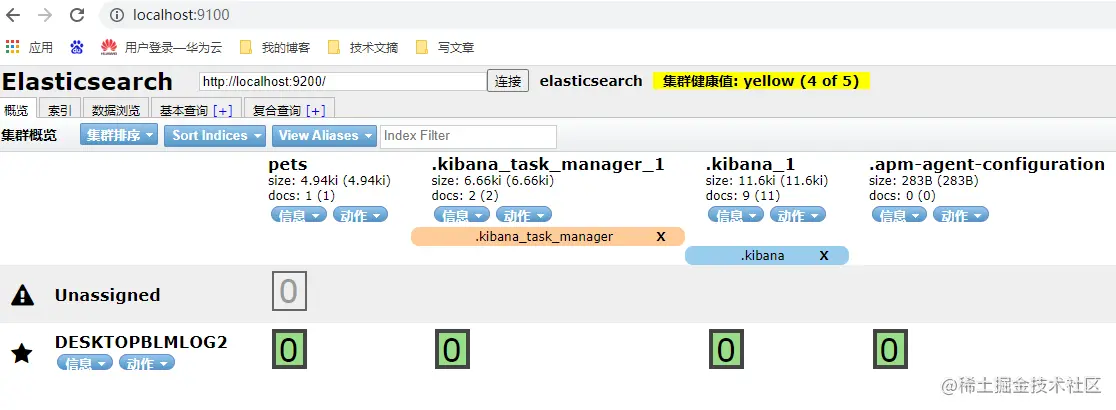Screen dimensions: 1116x410
Task: Click the 连接 connect button
Action: [x=508, y=81]
